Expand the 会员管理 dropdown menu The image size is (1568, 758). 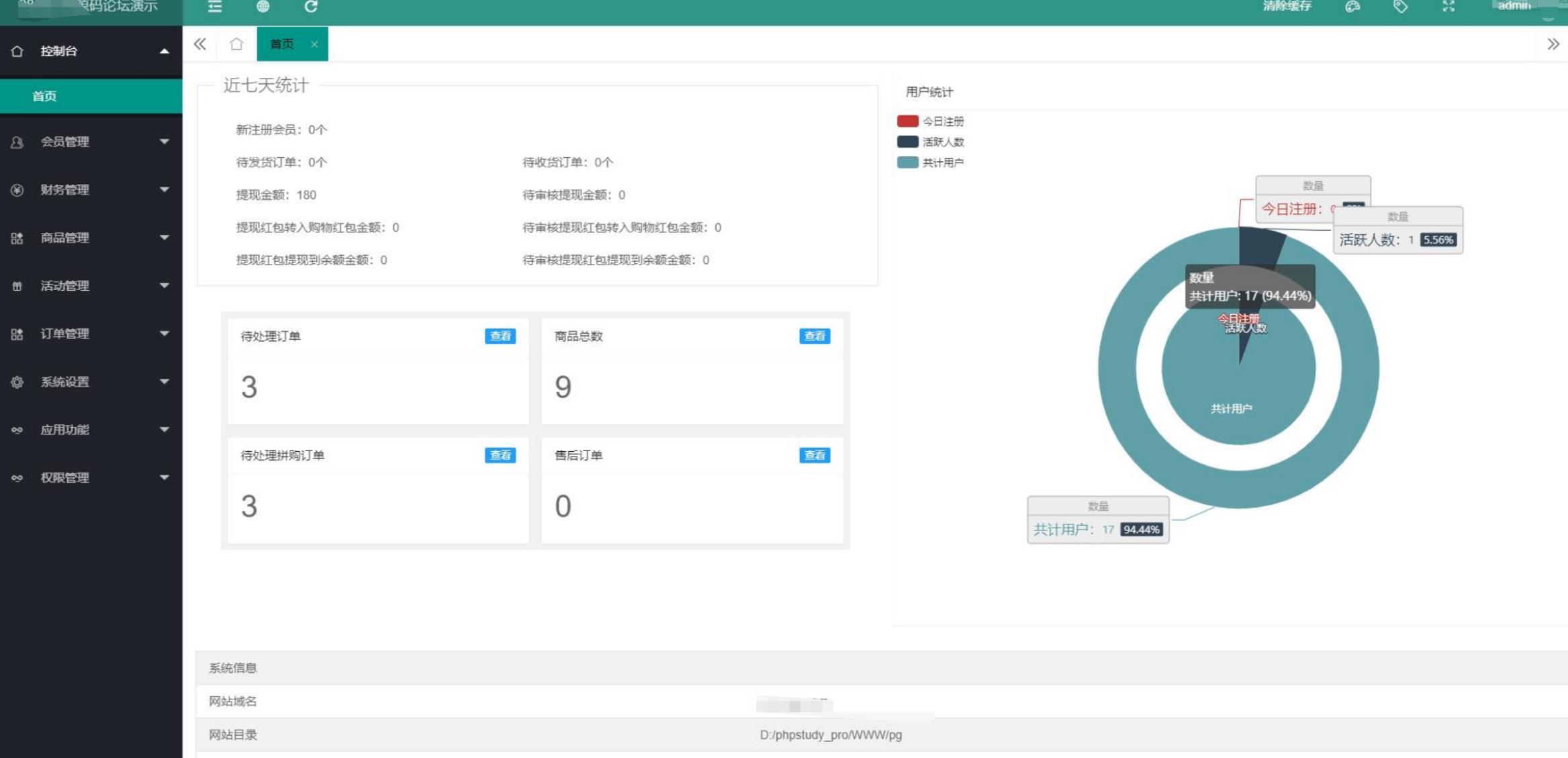tap(90, 141)
